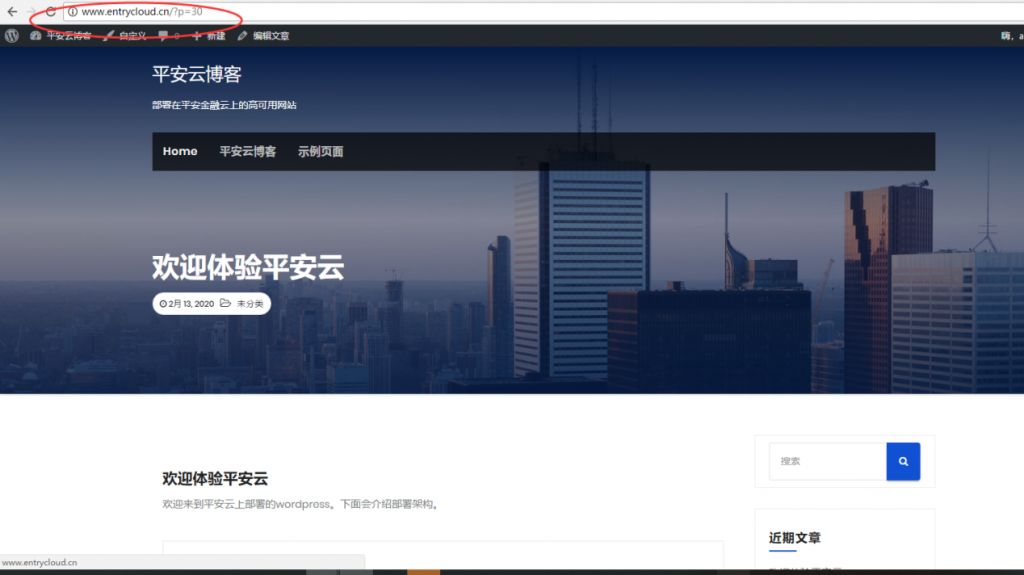
Task: Open 平安云博客 dashboard in admin bar
Action: pyautogui.click(x=61, y=36)
